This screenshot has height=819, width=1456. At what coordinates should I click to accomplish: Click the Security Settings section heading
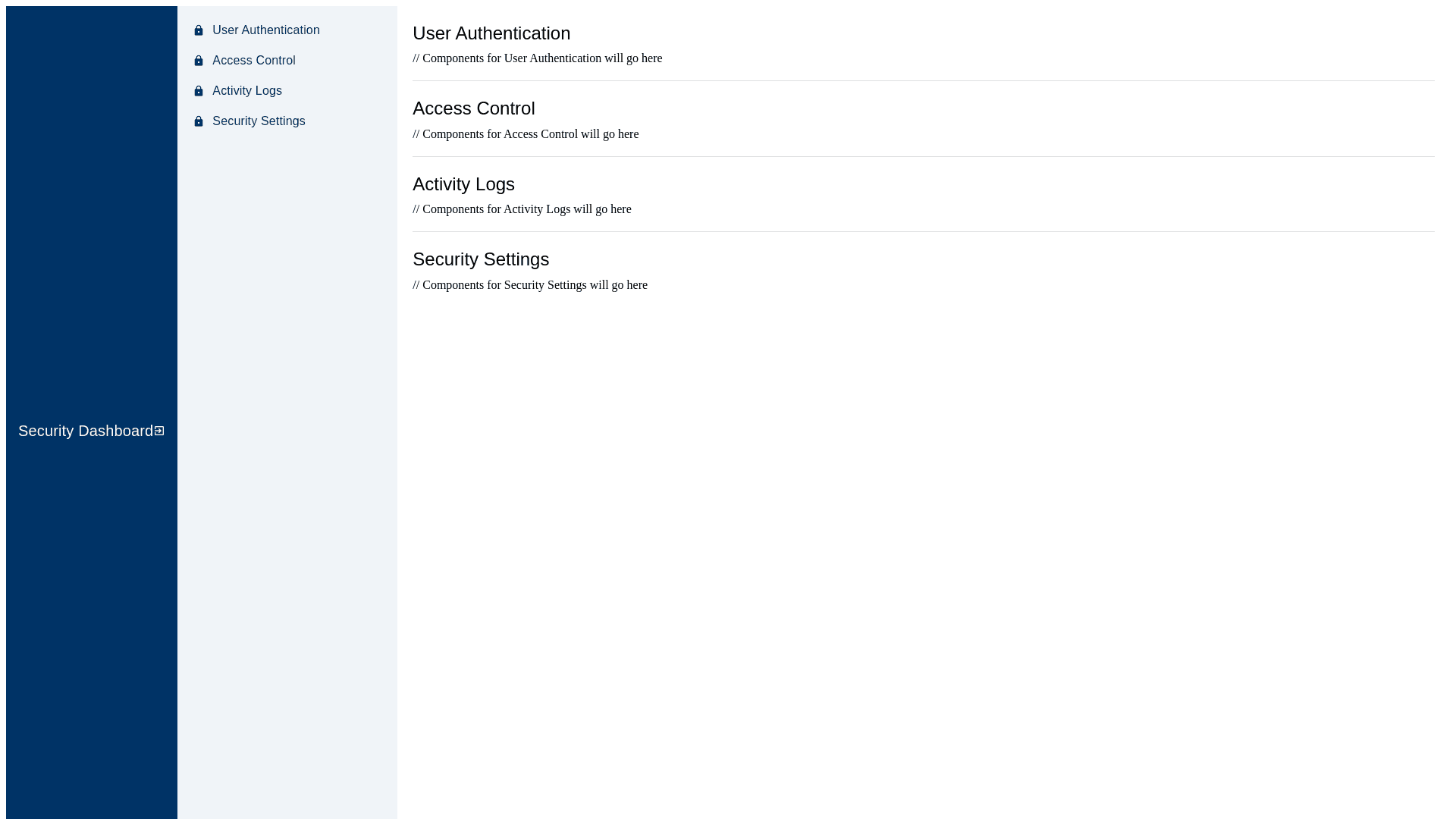[x=480, y=259]
